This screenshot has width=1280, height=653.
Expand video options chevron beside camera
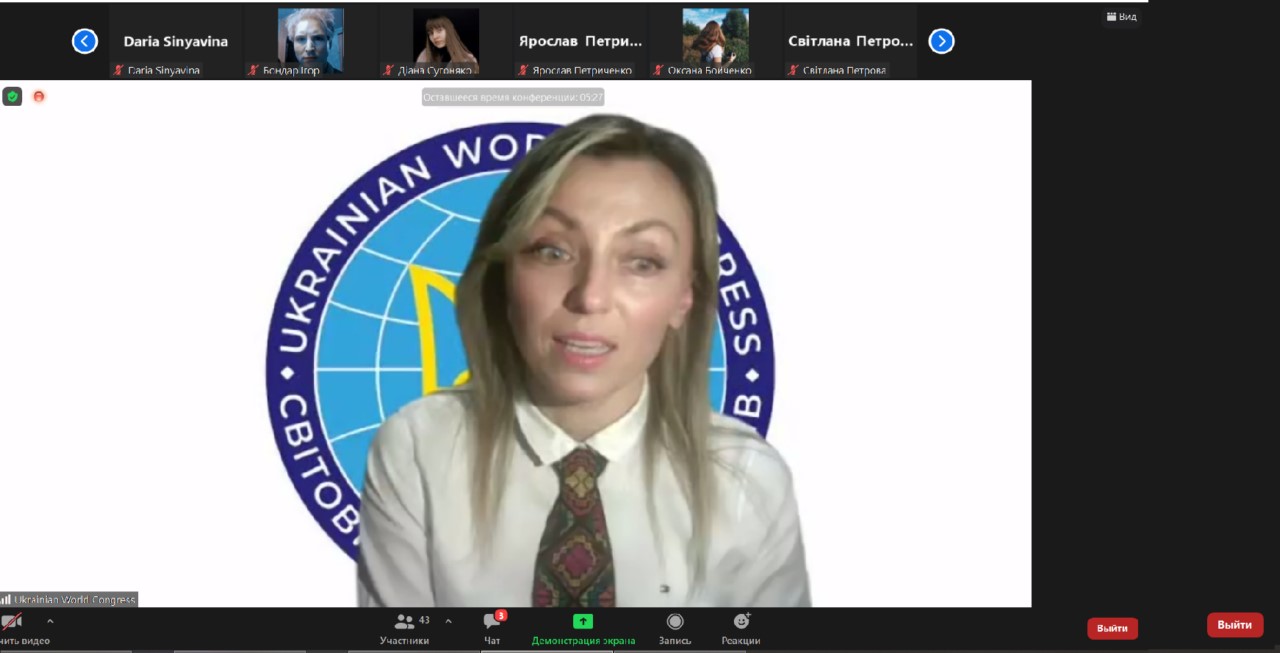[50, 621]
